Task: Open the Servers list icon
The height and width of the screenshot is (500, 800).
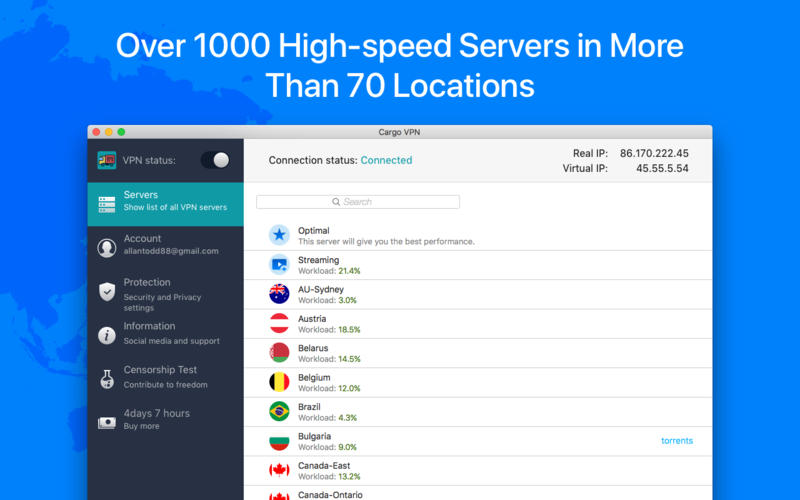Action: pos(107,204)
